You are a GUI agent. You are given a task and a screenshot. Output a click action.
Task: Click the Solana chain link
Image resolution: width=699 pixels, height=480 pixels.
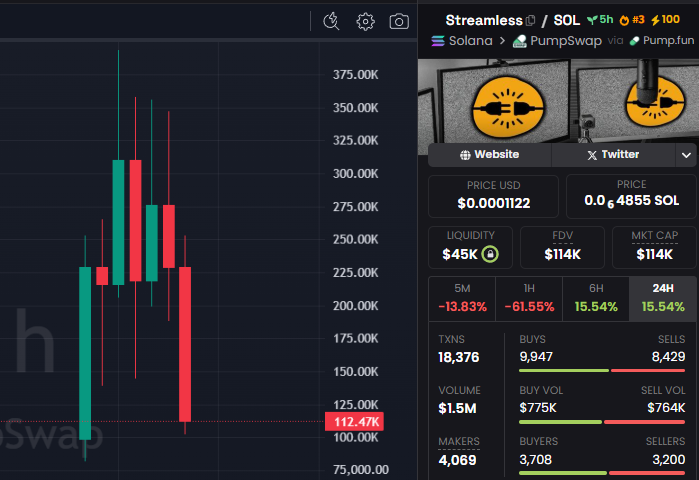tap(470, 41)
